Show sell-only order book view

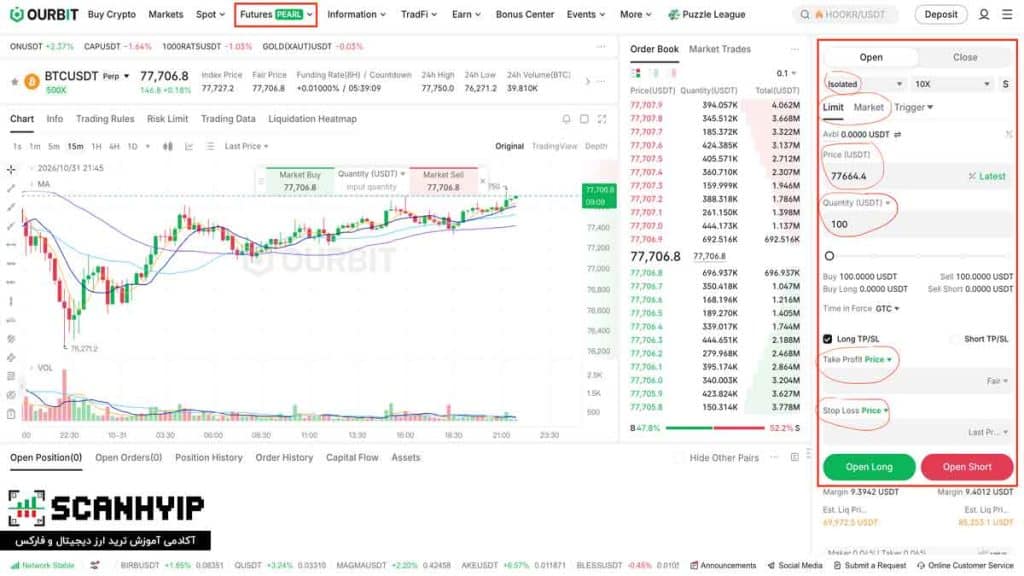click(x=673, y=73)
